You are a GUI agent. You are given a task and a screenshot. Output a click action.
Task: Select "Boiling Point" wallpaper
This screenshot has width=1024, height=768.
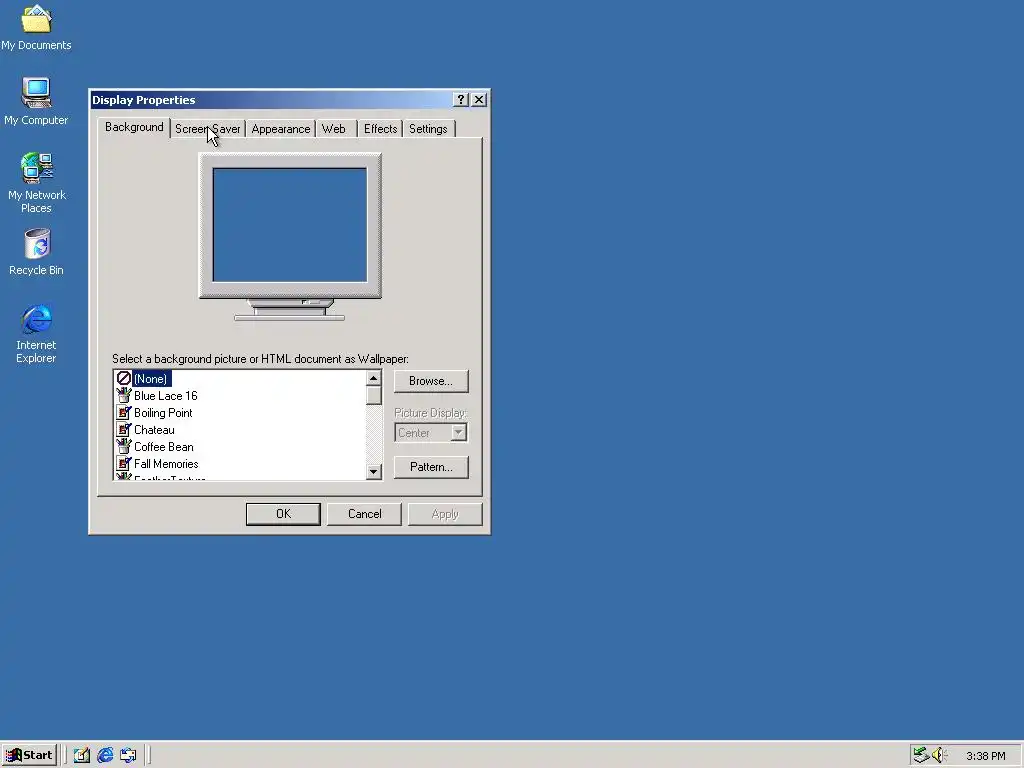pyautogui.click(x=163, y=413)
